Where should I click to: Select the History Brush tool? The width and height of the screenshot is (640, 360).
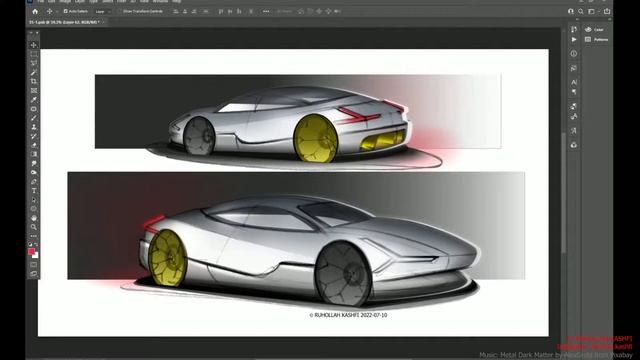(33, 136)
